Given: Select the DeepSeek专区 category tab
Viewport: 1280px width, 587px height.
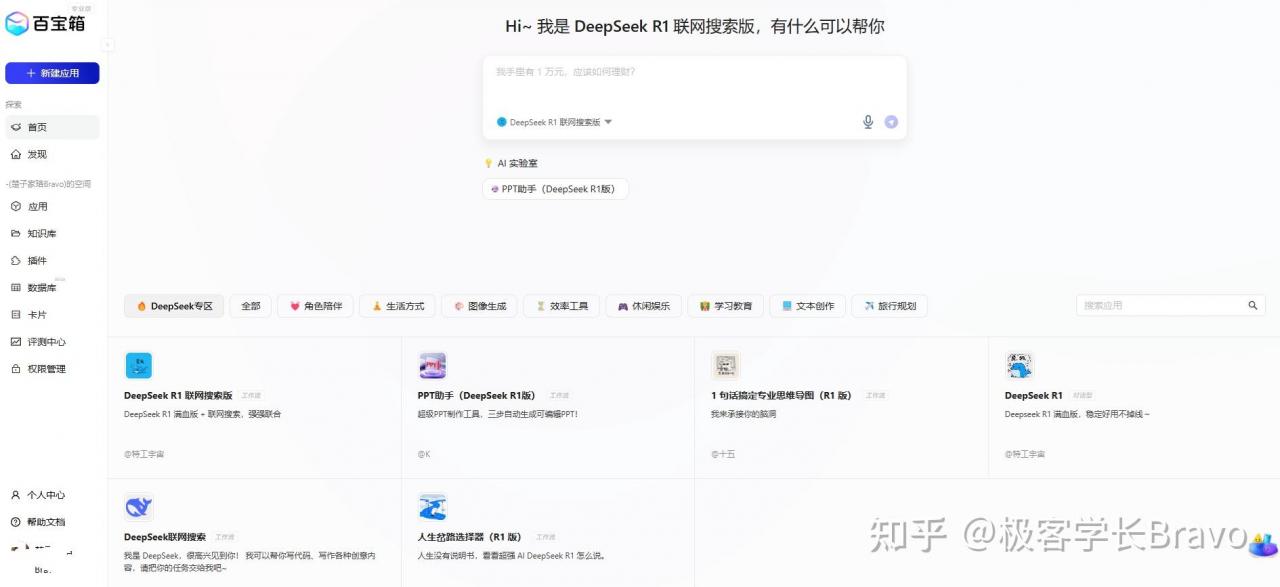Looking at the screenshot, I should [x=174, y=306].
